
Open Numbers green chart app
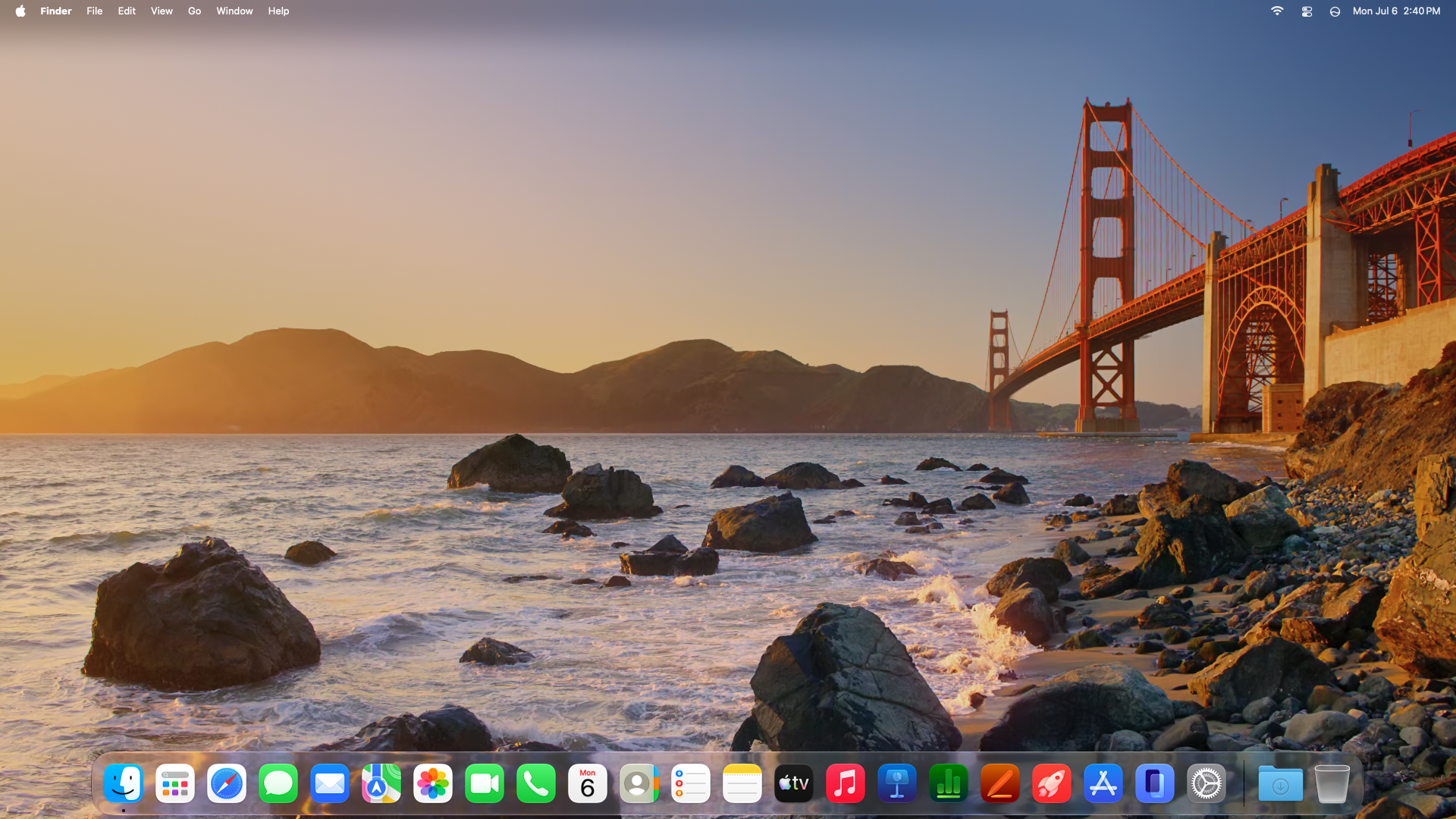pos(949,783)
